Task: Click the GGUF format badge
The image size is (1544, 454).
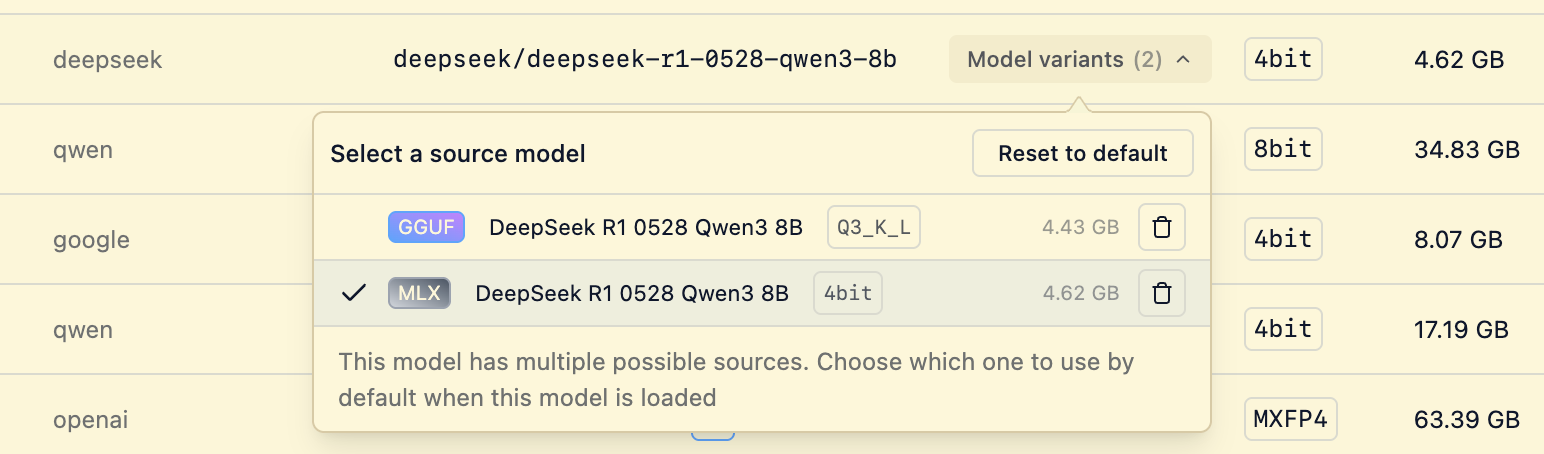Action: (x=427, y=228)
